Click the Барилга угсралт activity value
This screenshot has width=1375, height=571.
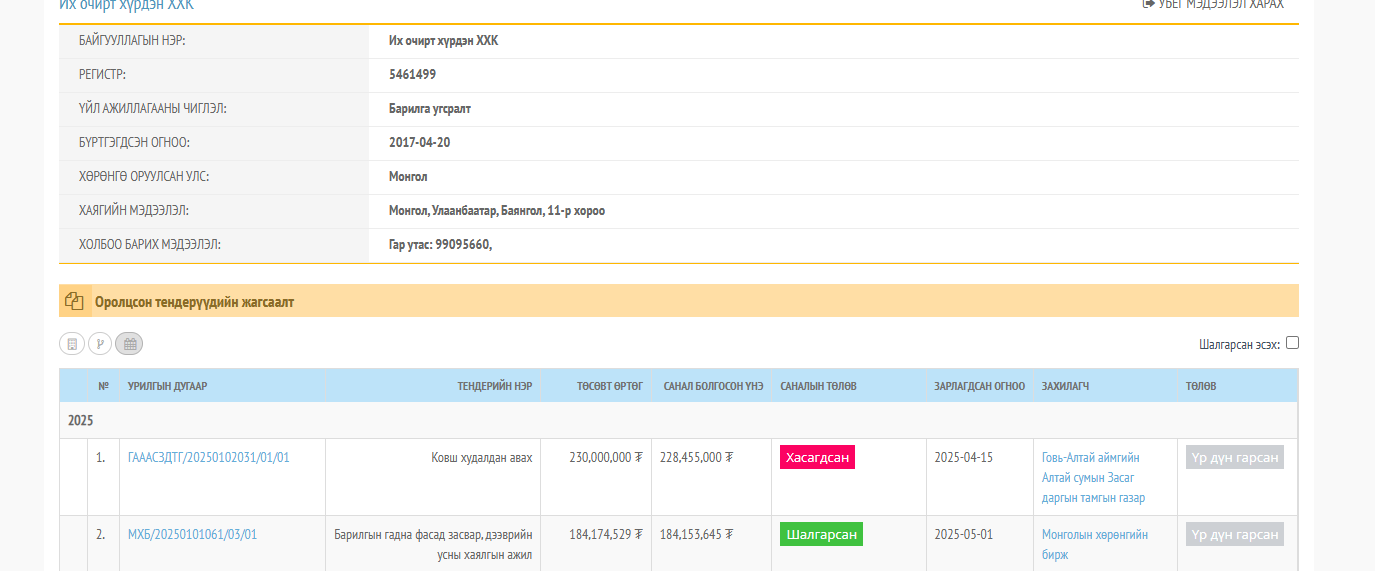coord(430,108)
